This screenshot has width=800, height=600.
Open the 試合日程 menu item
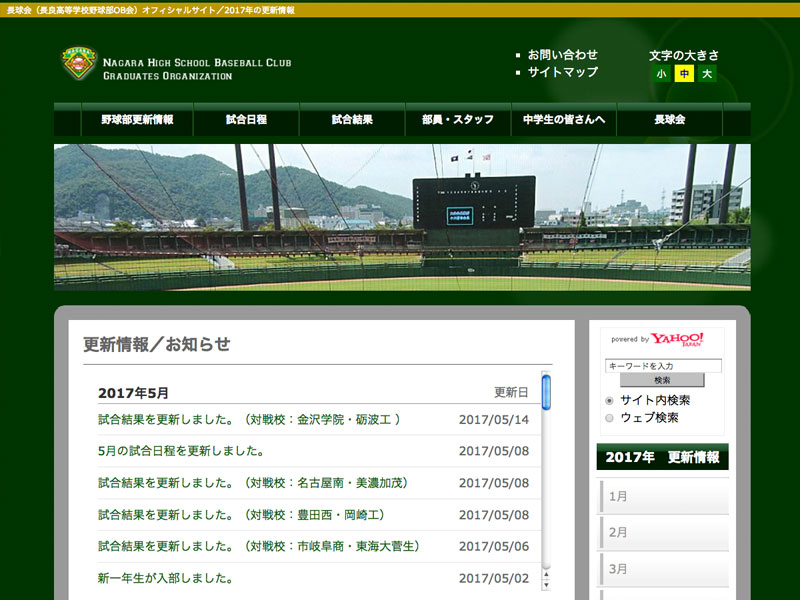(246, 120)
